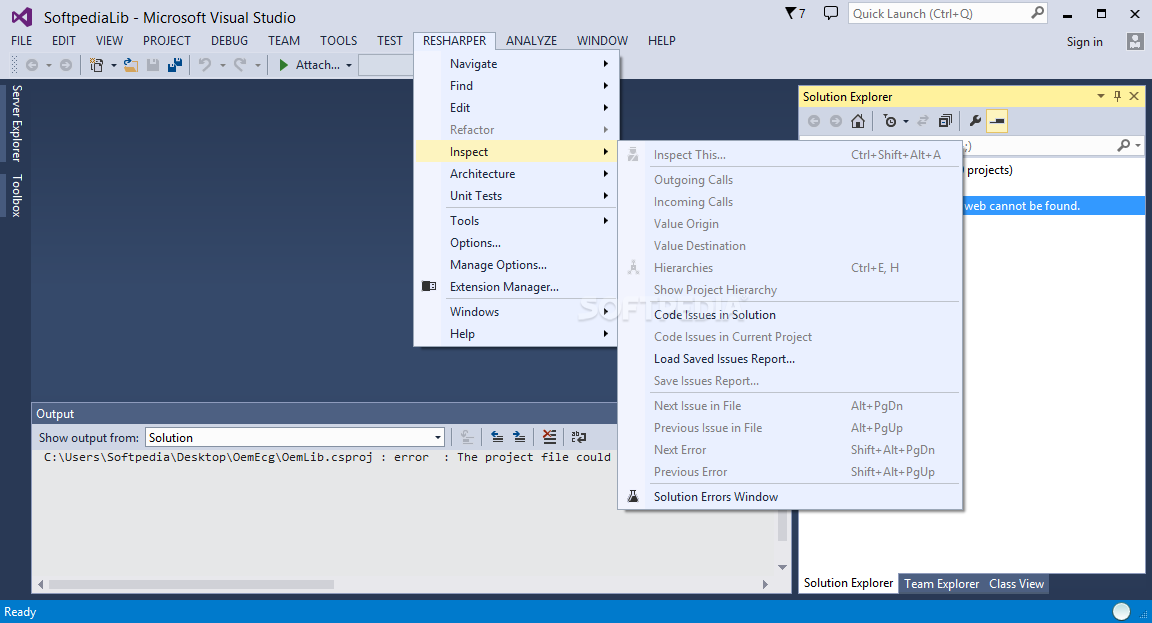
Task: Open the feedback speech bubble icon
Action: coord(830,13)
